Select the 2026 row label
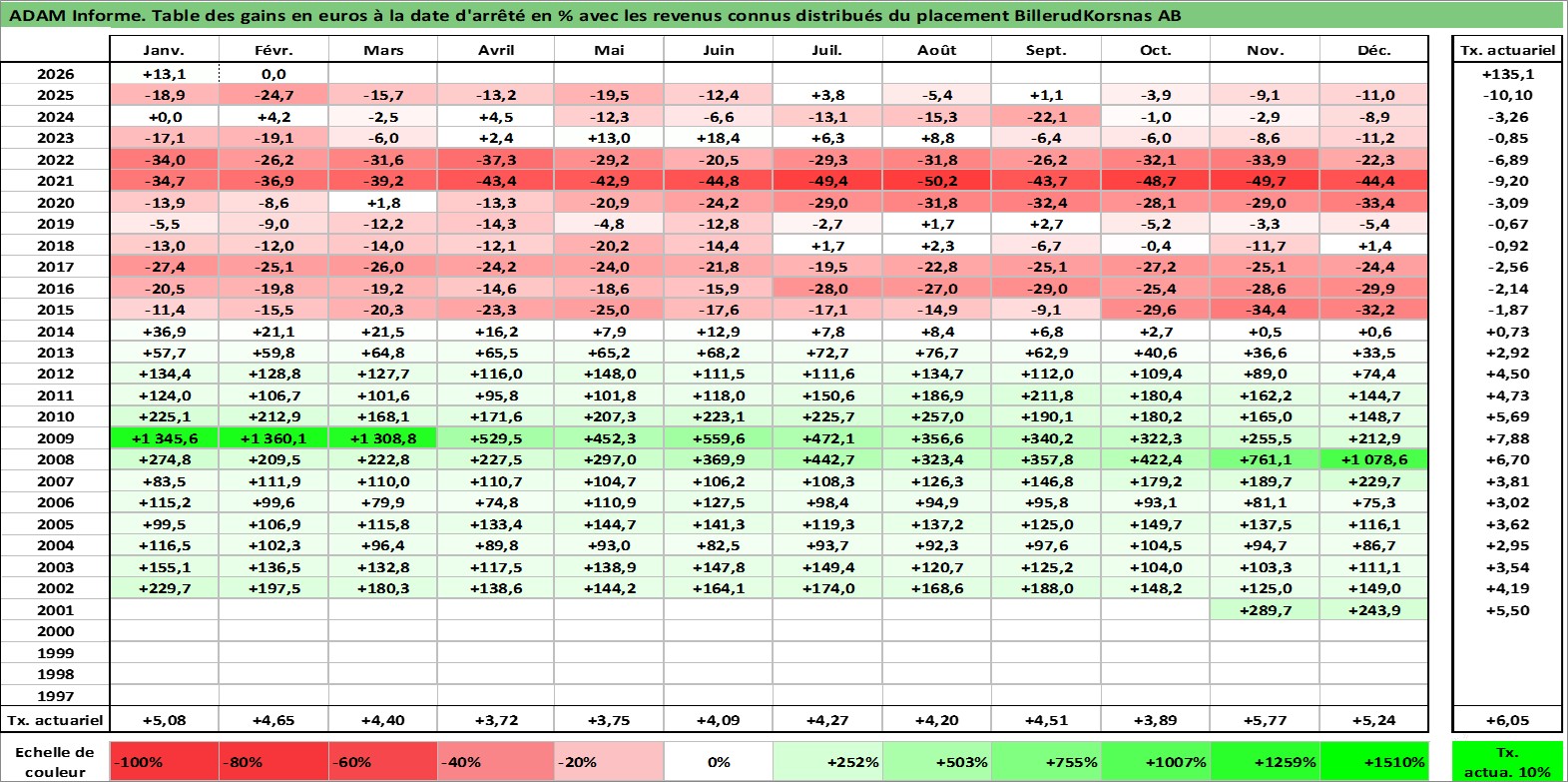This screenshot has width=1568, height=782. [x=55, y=74]
